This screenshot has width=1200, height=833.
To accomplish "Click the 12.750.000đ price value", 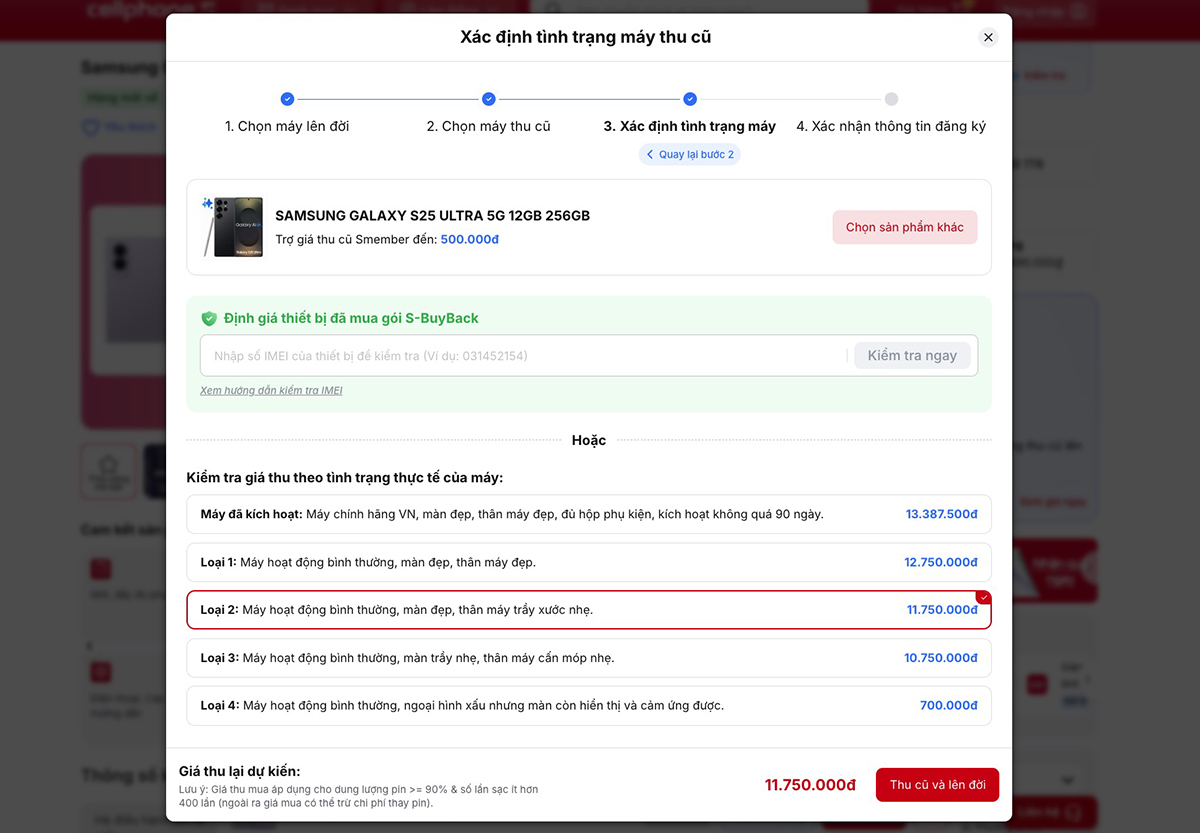I will 941,562.
